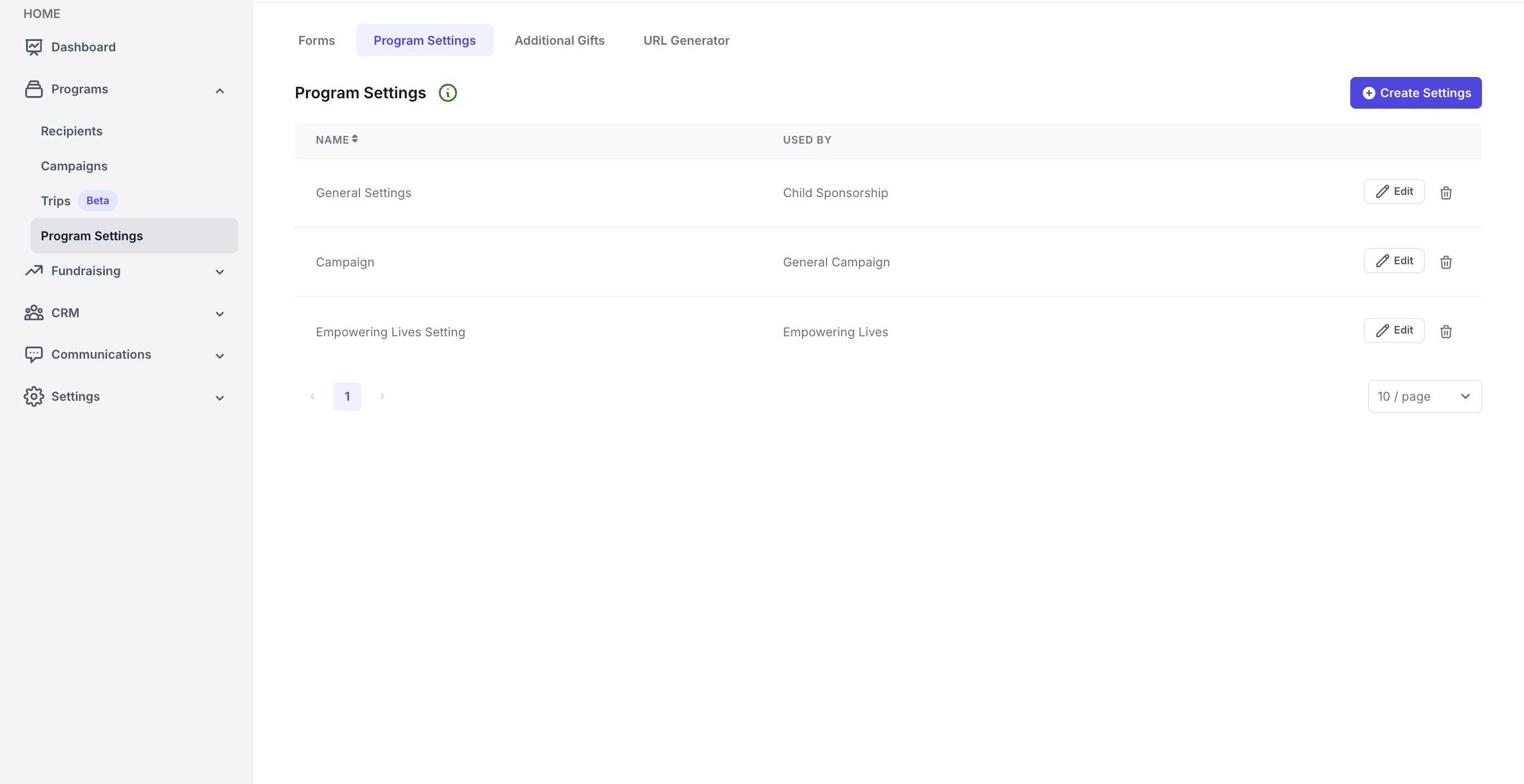Sort table by the NAME column arrows
Viewport: 1524px width, 784px height.
[x=355, y=139]
